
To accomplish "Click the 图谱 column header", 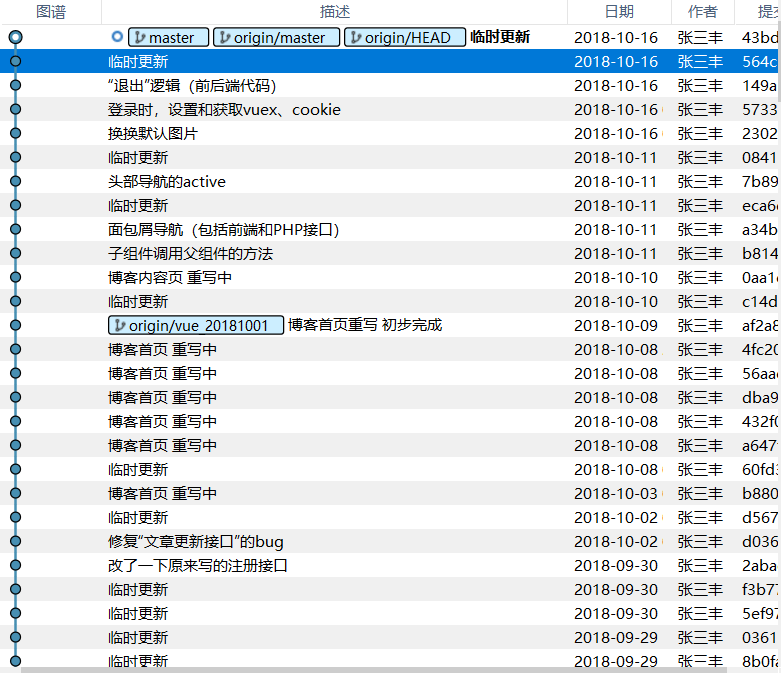I will click(x=50, y=11).
